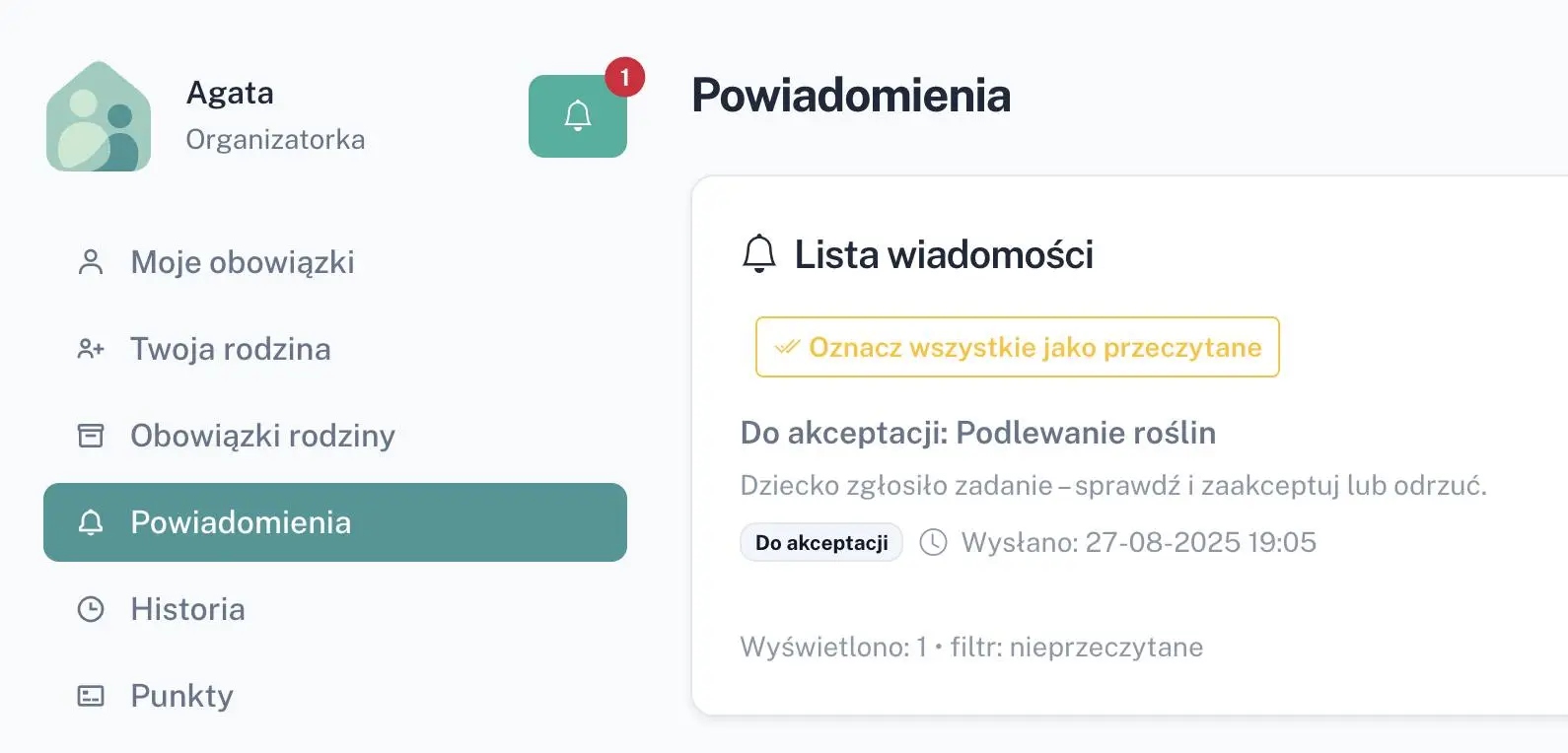This screenshot has height=753, width=1568.
Task: Open the notification Do akceptacji: Podlewanie roślin
Action: (978, 433)
